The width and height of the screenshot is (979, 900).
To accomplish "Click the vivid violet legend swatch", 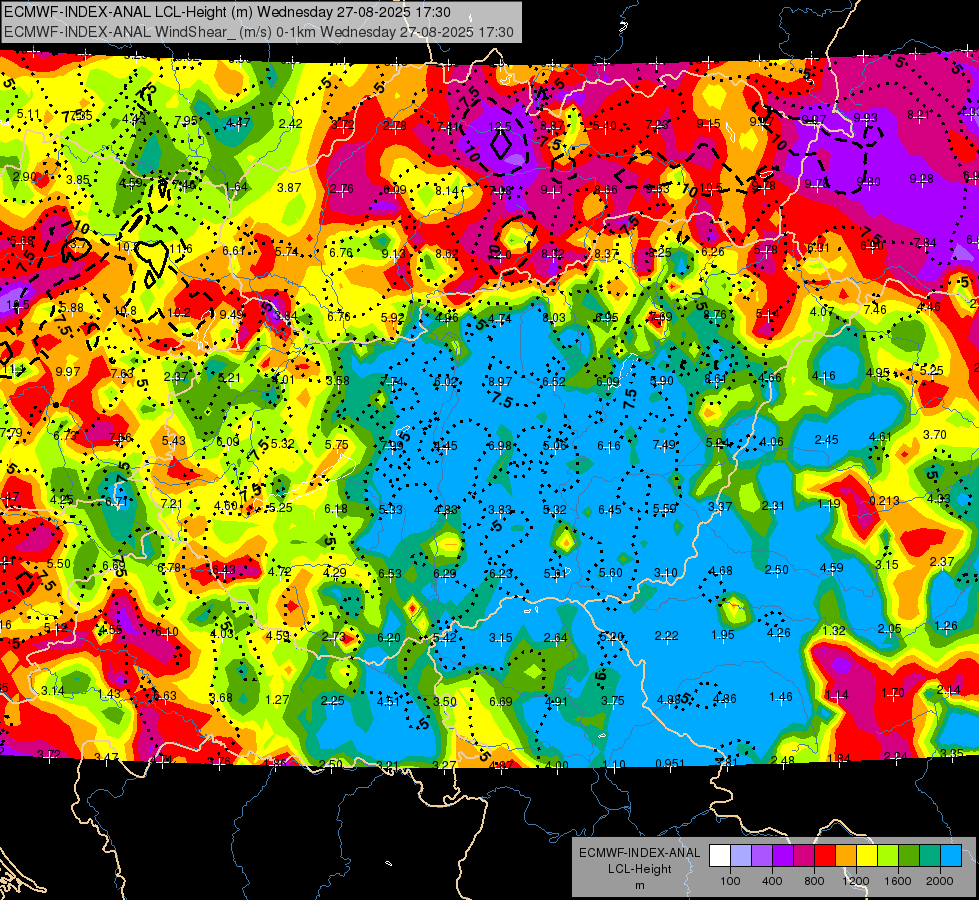I will tap(783, 856).
